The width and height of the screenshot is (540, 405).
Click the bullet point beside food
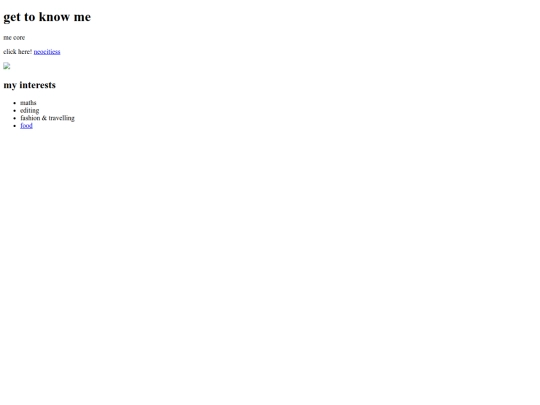(x=15, y=126)
